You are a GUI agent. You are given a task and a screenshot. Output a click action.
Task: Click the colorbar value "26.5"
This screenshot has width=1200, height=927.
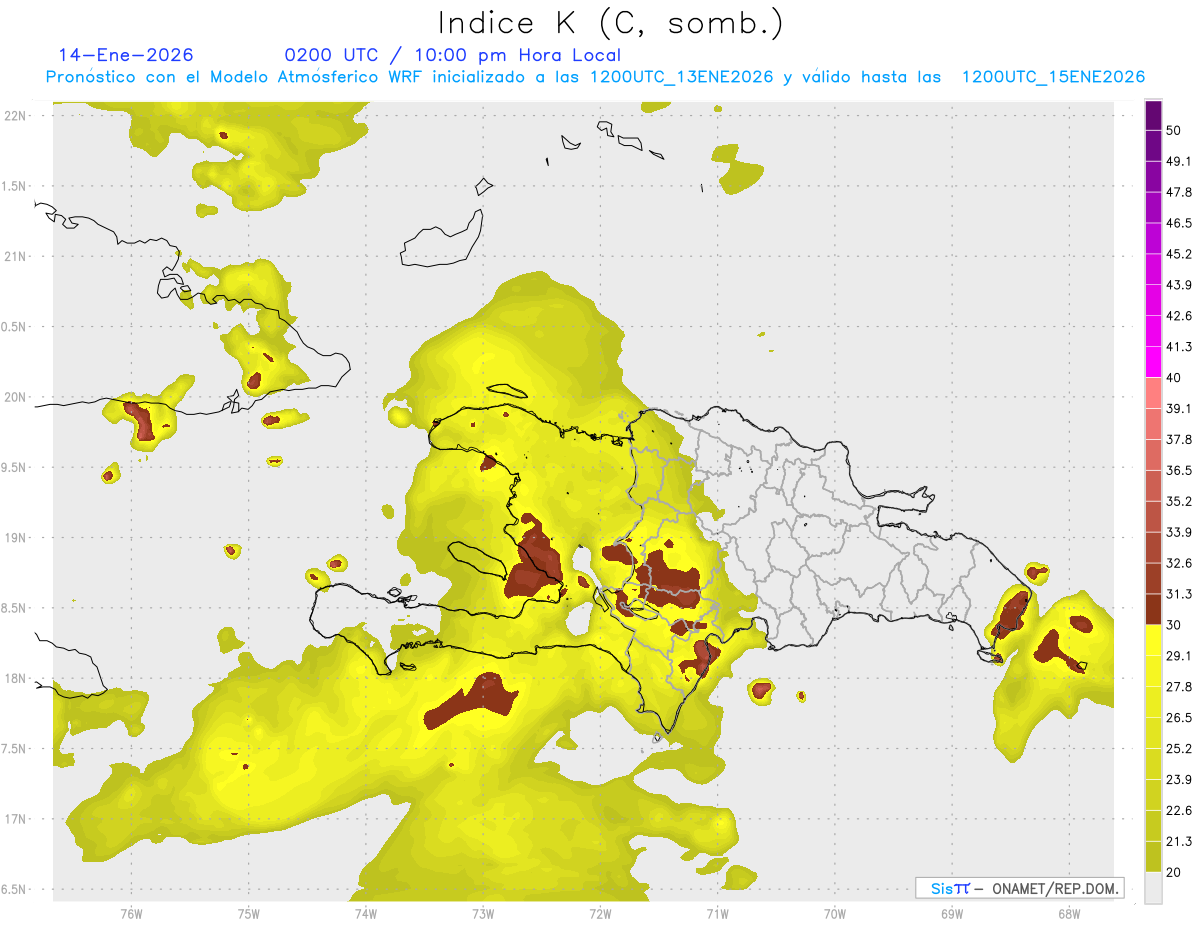tap(1179, 718)
